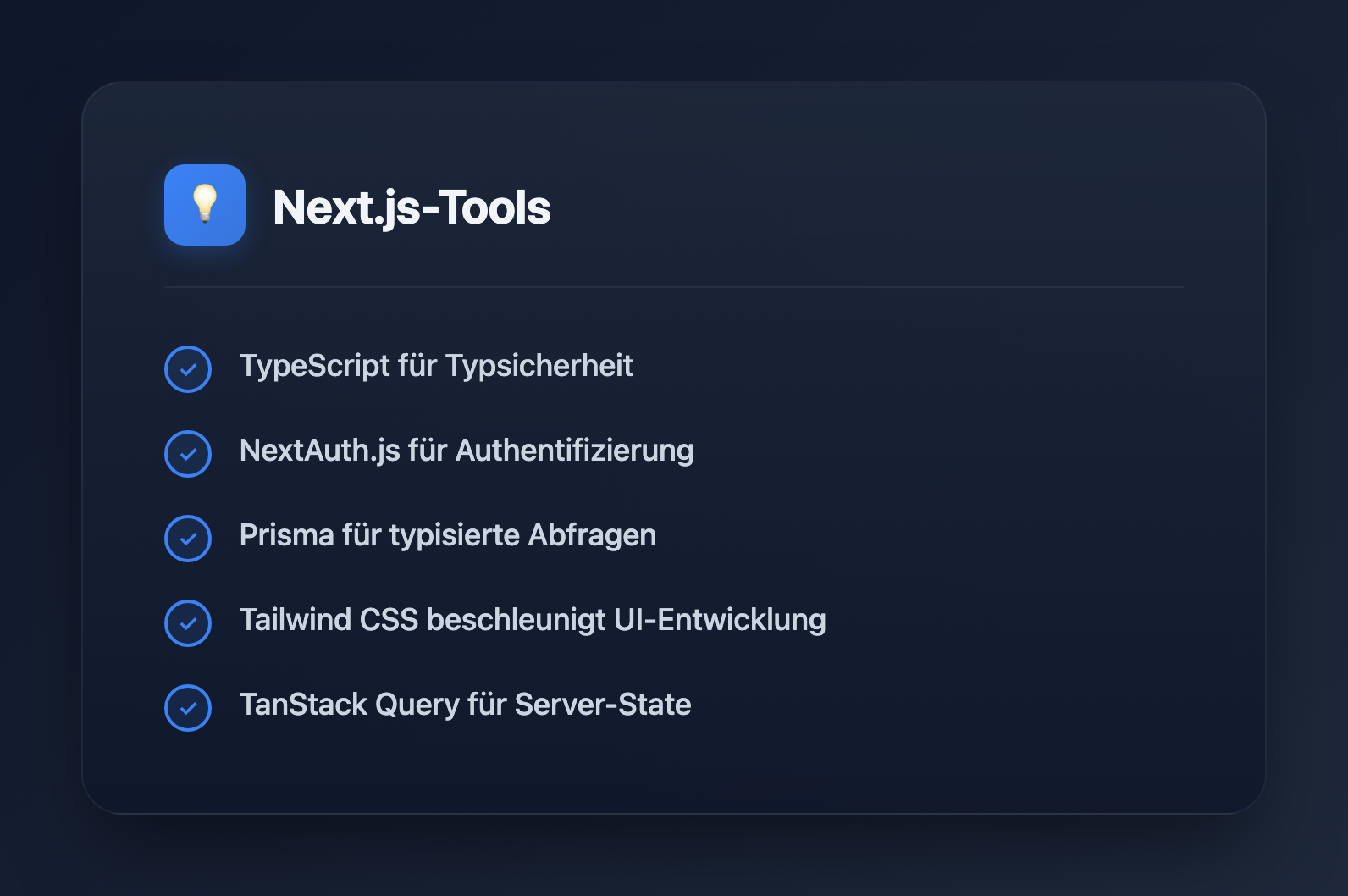Click the check icon beside TypeScript für Typsicherheit

click(x=188, y=369)
